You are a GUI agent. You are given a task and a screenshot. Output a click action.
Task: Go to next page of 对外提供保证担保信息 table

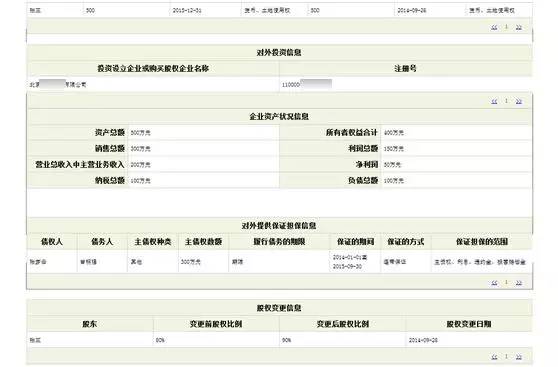[518, 283]
